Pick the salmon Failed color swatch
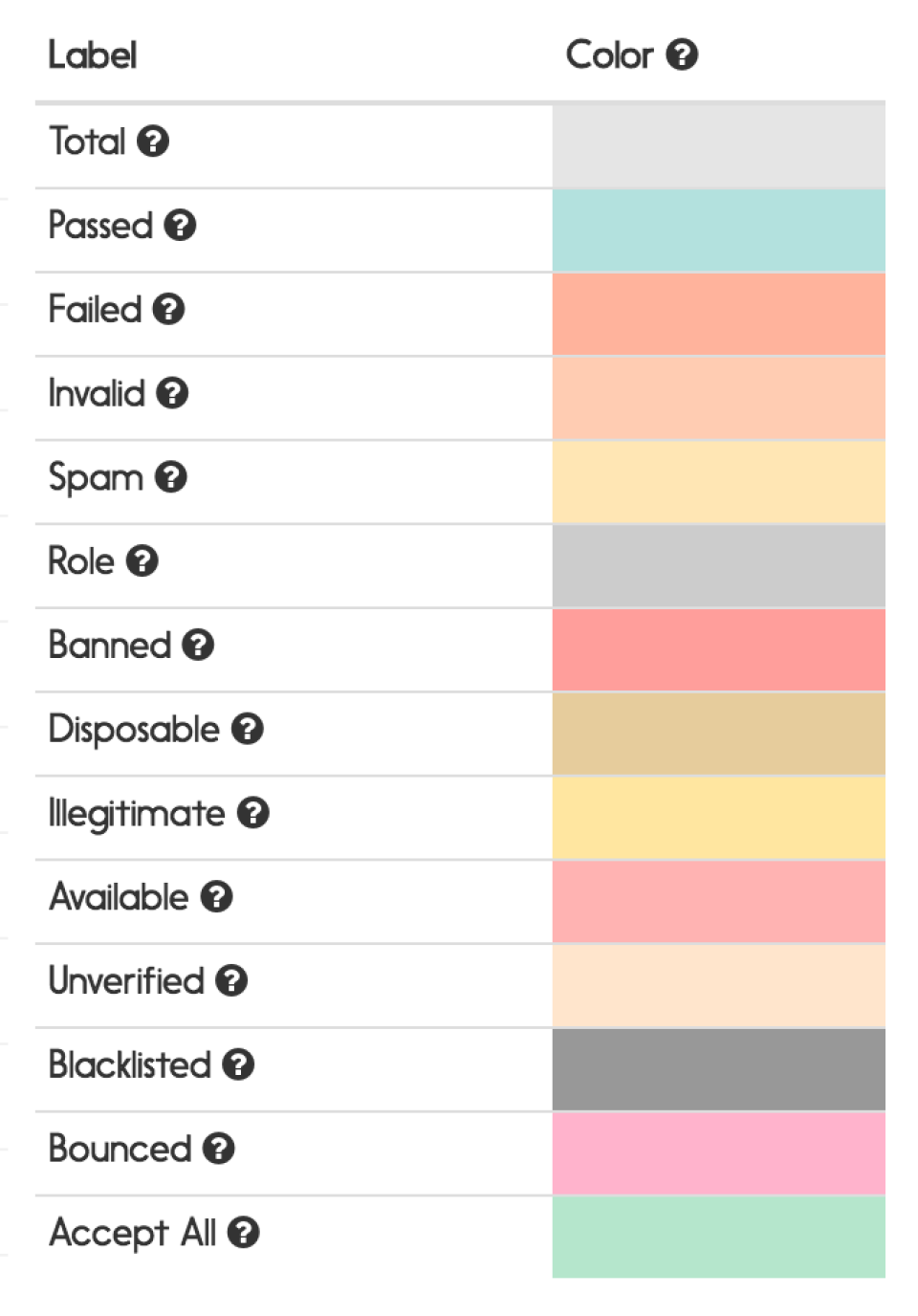The height and width of the screenshot is (1316, 918). 718,314
